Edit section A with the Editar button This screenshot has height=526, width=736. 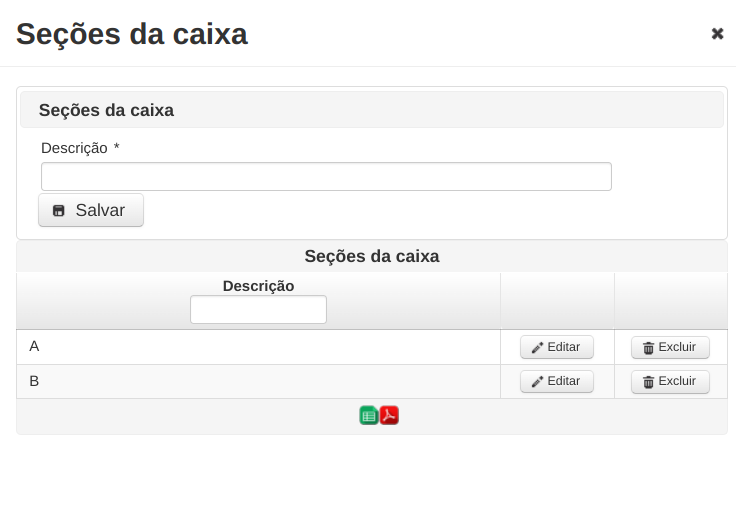[557, 347]
